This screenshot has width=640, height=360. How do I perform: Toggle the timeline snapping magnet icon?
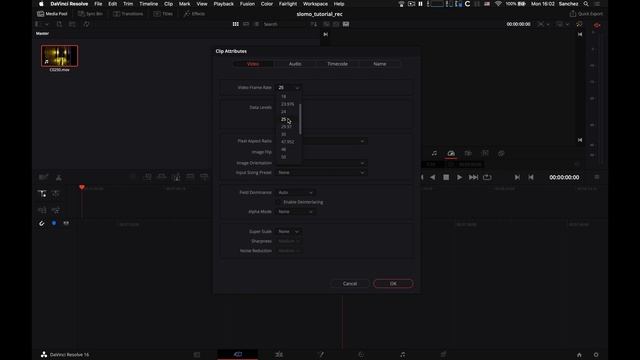(x=41, y=224)
